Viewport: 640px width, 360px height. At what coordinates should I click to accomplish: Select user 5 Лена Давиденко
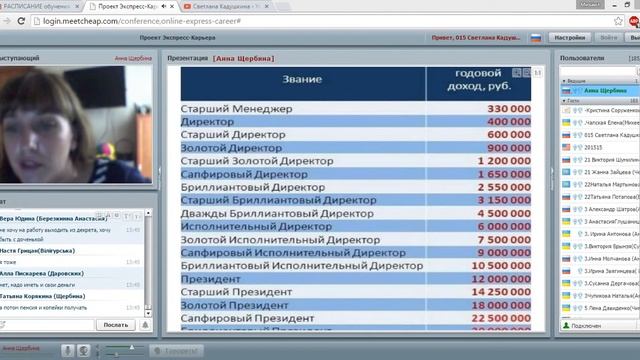[600, 308]
